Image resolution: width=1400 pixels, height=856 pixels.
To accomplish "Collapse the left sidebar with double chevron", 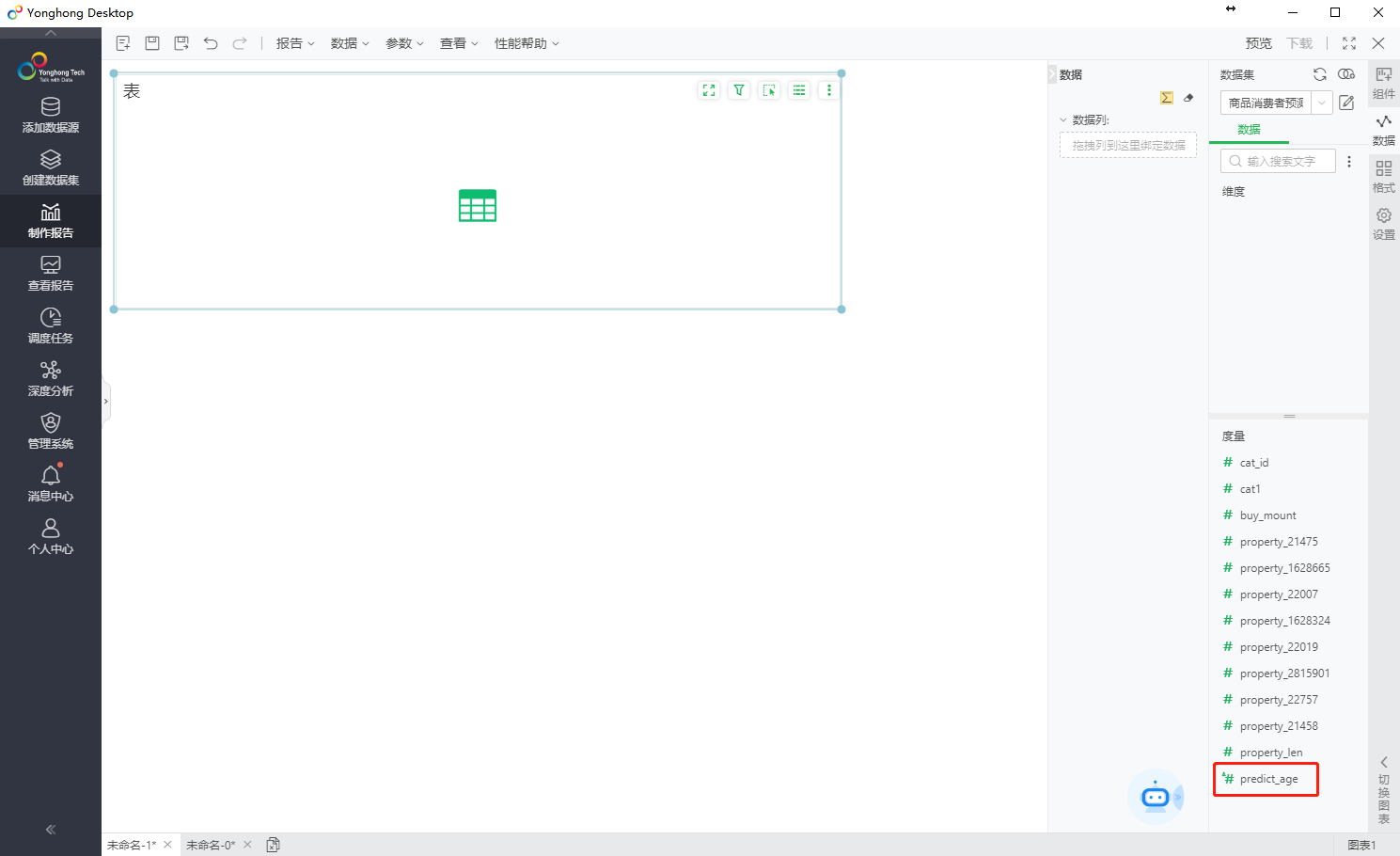I will click(51, 829).
